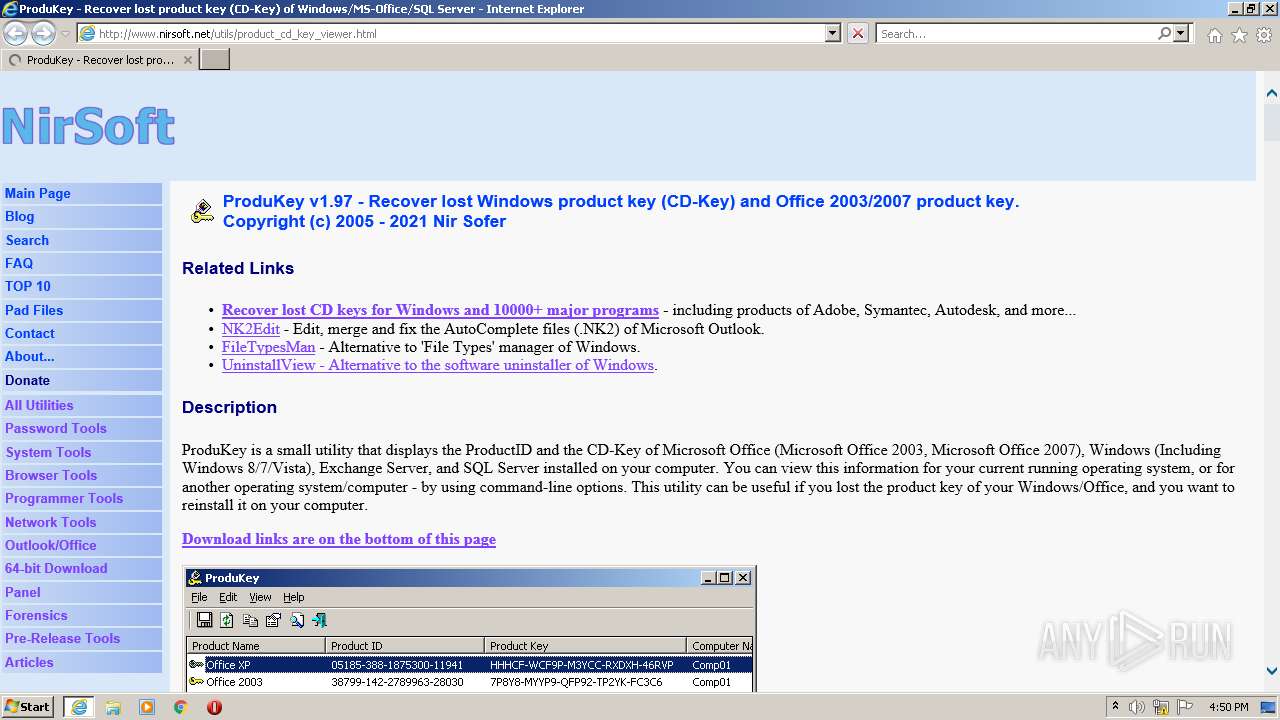The image size is (1280, 720).
Task: Open Internet Explorer taskbar icon
Action: click(x=78, y=707)
